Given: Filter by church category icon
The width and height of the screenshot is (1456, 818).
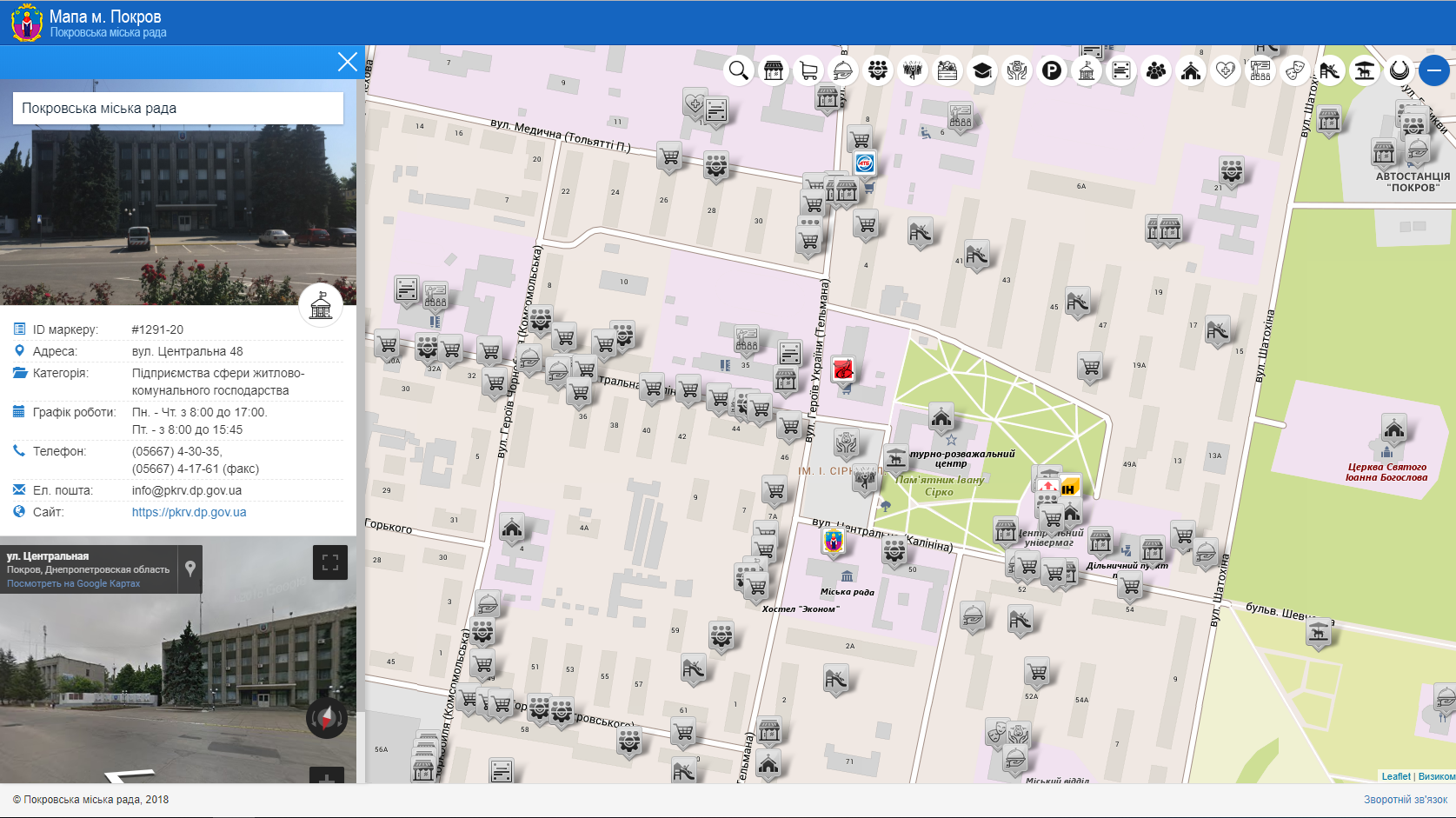Looking at the screenshot, I should coord(1191,70).
